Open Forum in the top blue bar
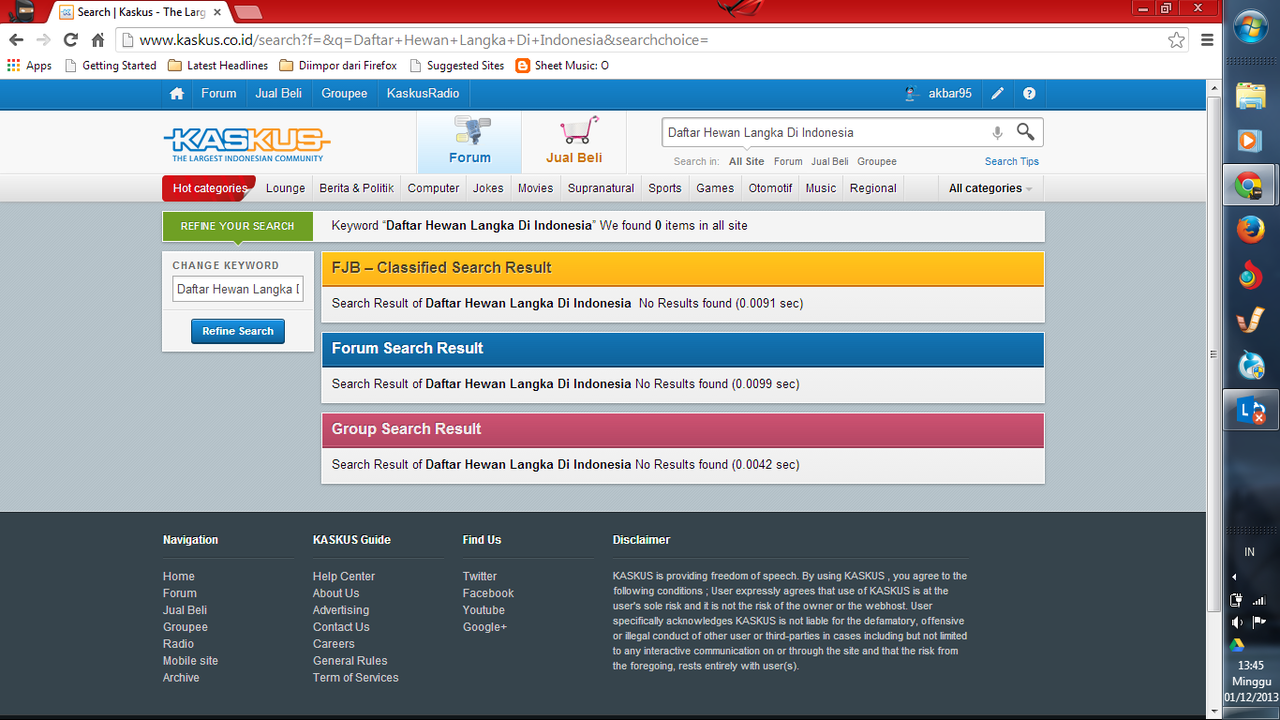 pyautogui.click(x=219, y=94)
